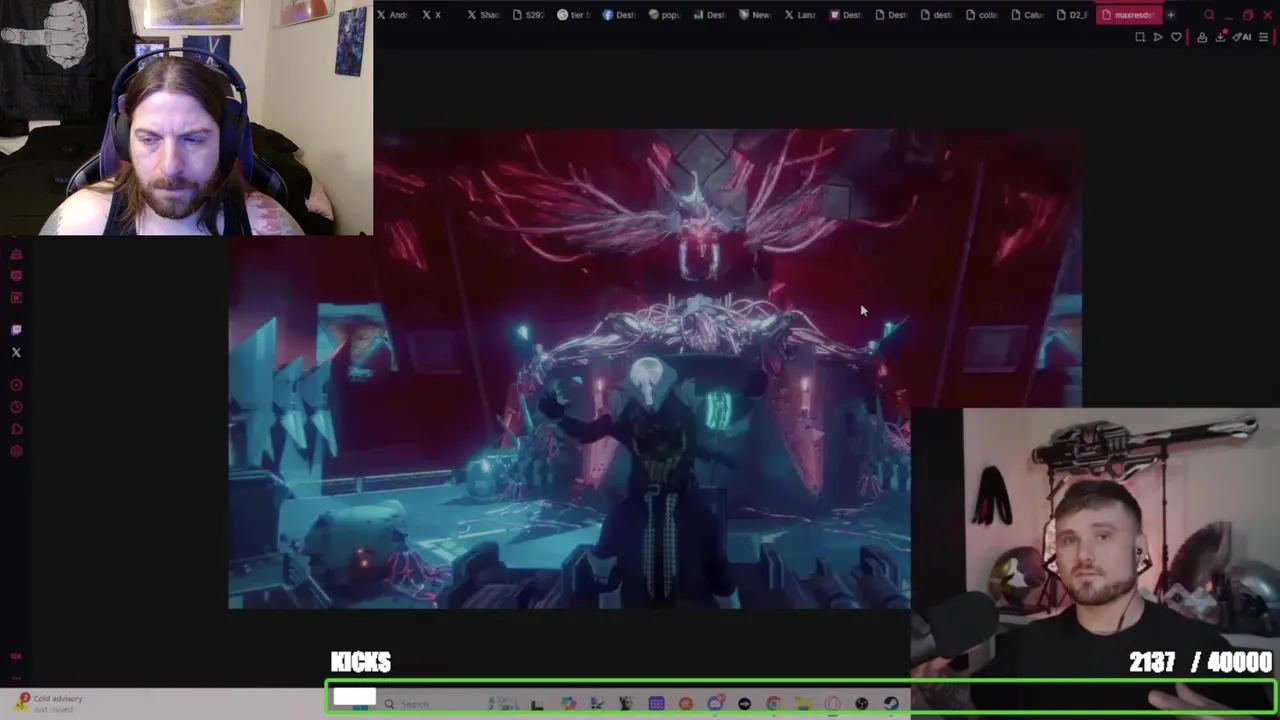This screenshot has height=720, width=1280.
Task: Open Copilot from the taskbar
Action: pyautogui.click(x=568, y=704)
